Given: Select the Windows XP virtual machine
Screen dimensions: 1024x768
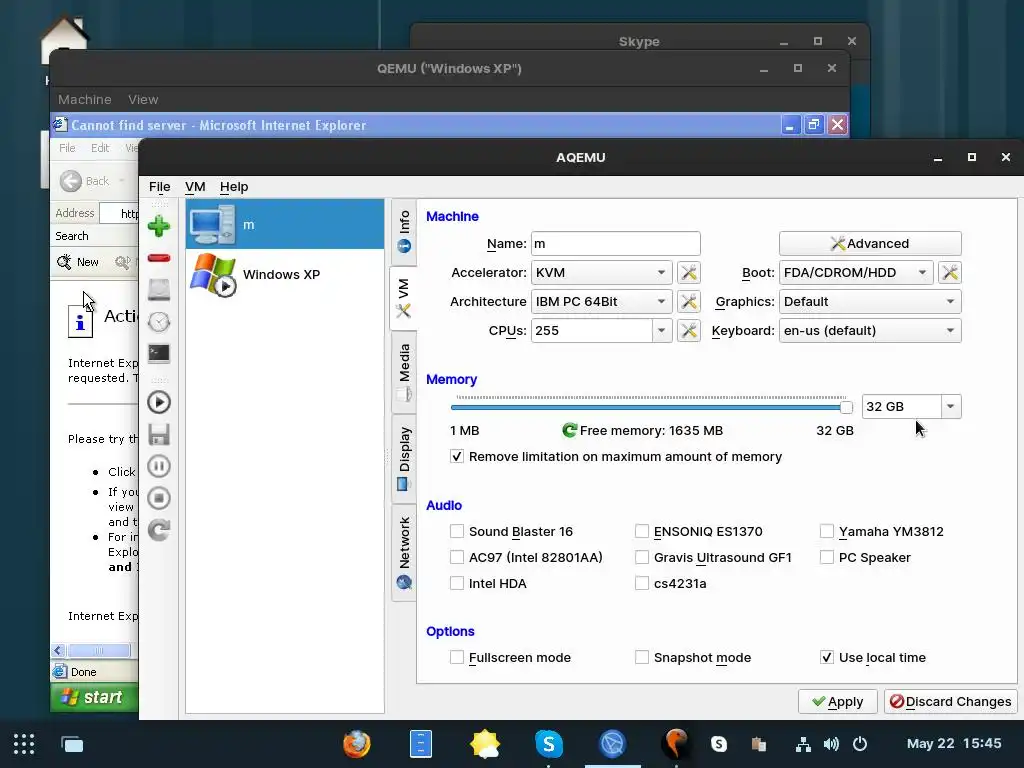Looking at the screenshot, I should coord(285,274).
